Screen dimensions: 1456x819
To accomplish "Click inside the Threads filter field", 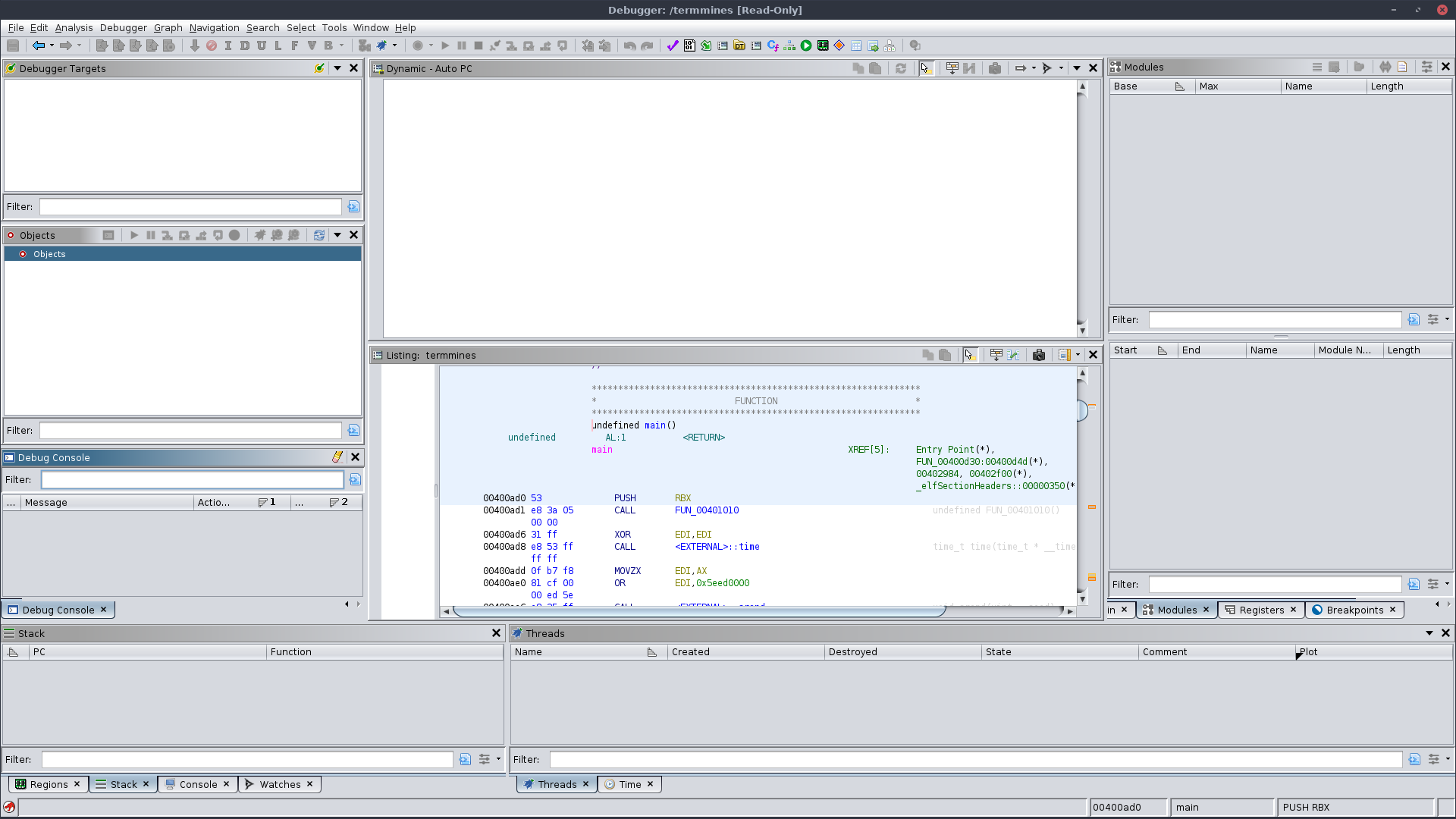I will (x=978, y=759).
